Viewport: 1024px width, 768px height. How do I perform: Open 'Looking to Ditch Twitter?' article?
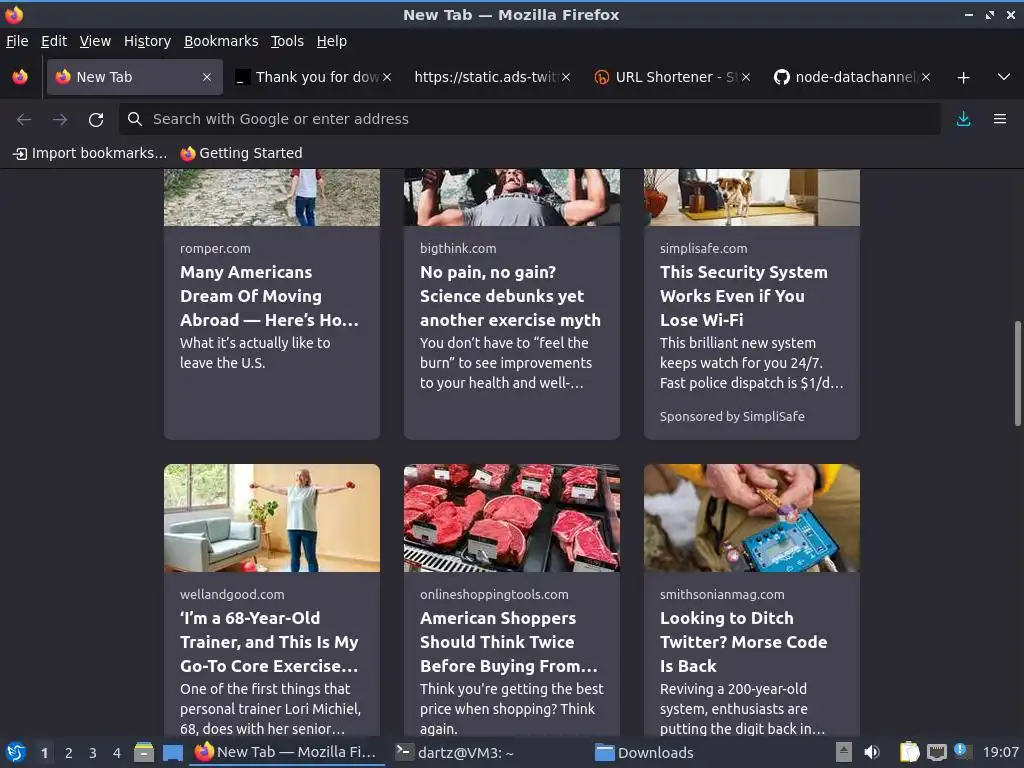[744, 642]
